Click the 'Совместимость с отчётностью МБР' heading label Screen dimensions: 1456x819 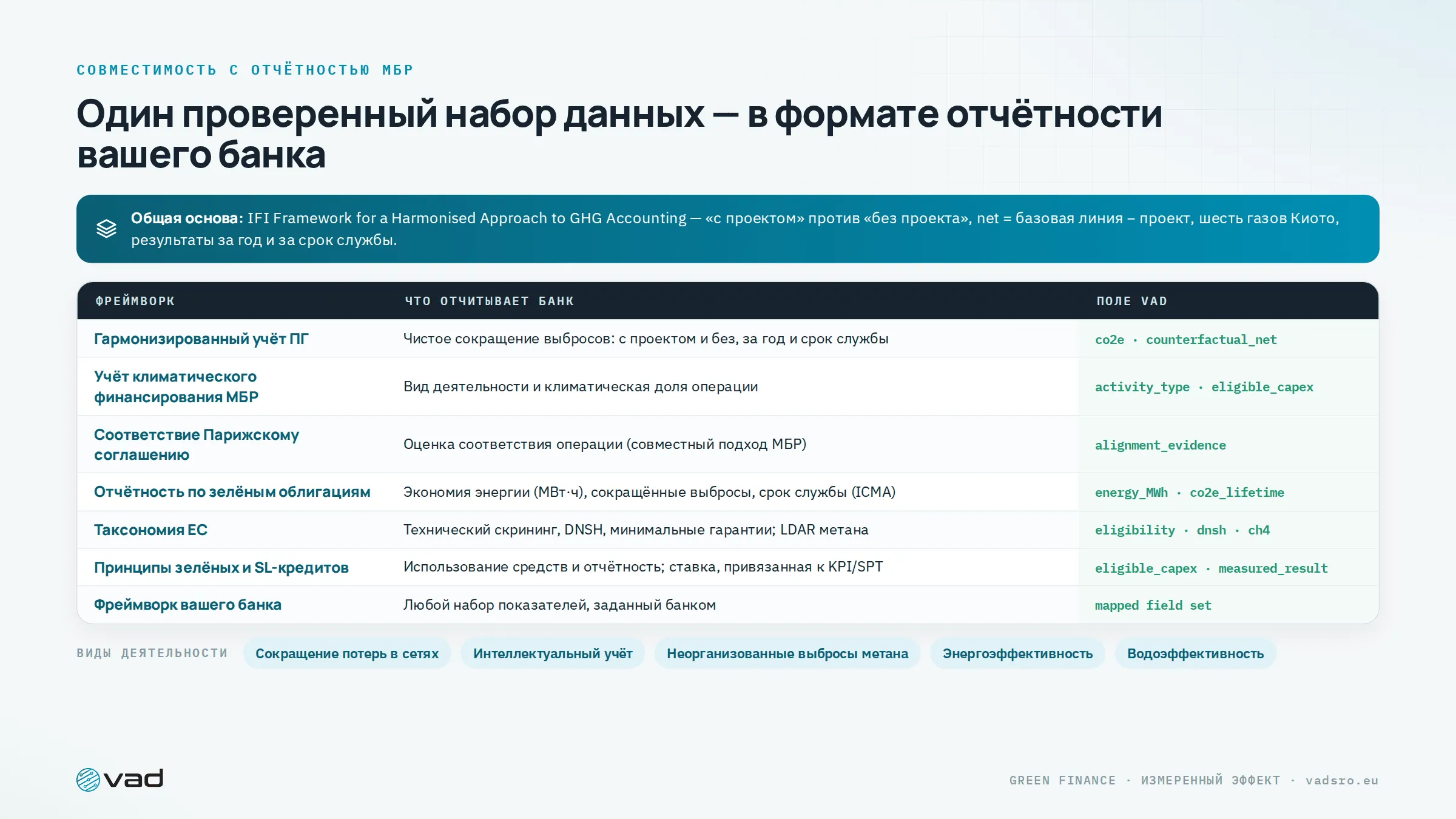tap(245, 70)
